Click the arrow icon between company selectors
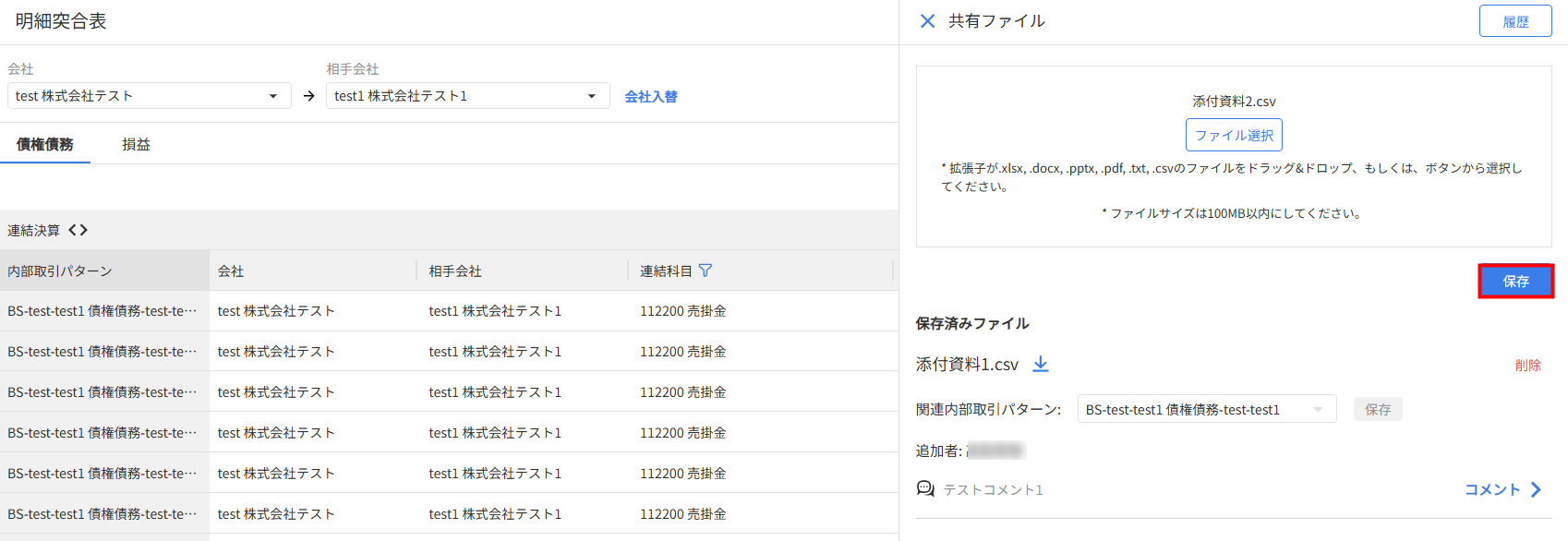The height and width of the screenshot is (541, 1568). [308, 96]
